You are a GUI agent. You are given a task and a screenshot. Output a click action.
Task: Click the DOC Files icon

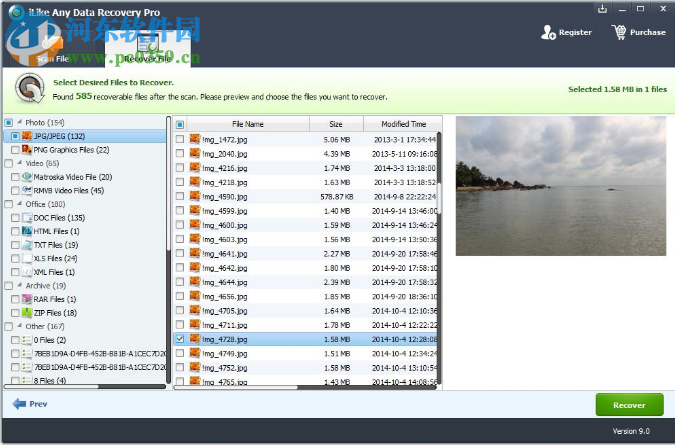[x=27, y=218]
